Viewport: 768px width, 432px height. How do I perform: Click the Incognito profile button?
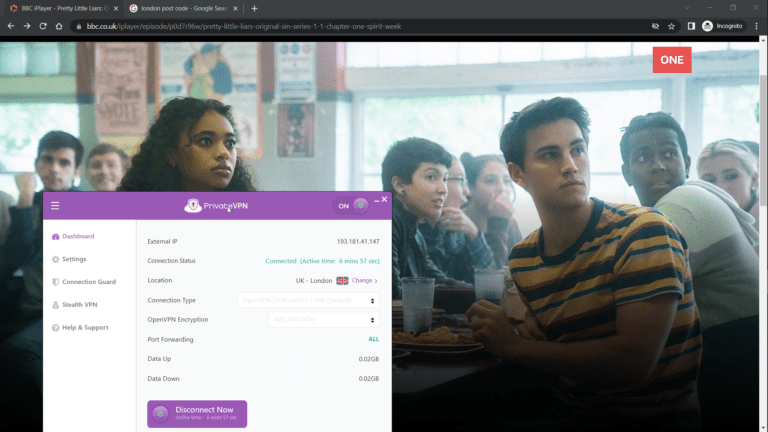pyautogui.click(x=723, y=26)
